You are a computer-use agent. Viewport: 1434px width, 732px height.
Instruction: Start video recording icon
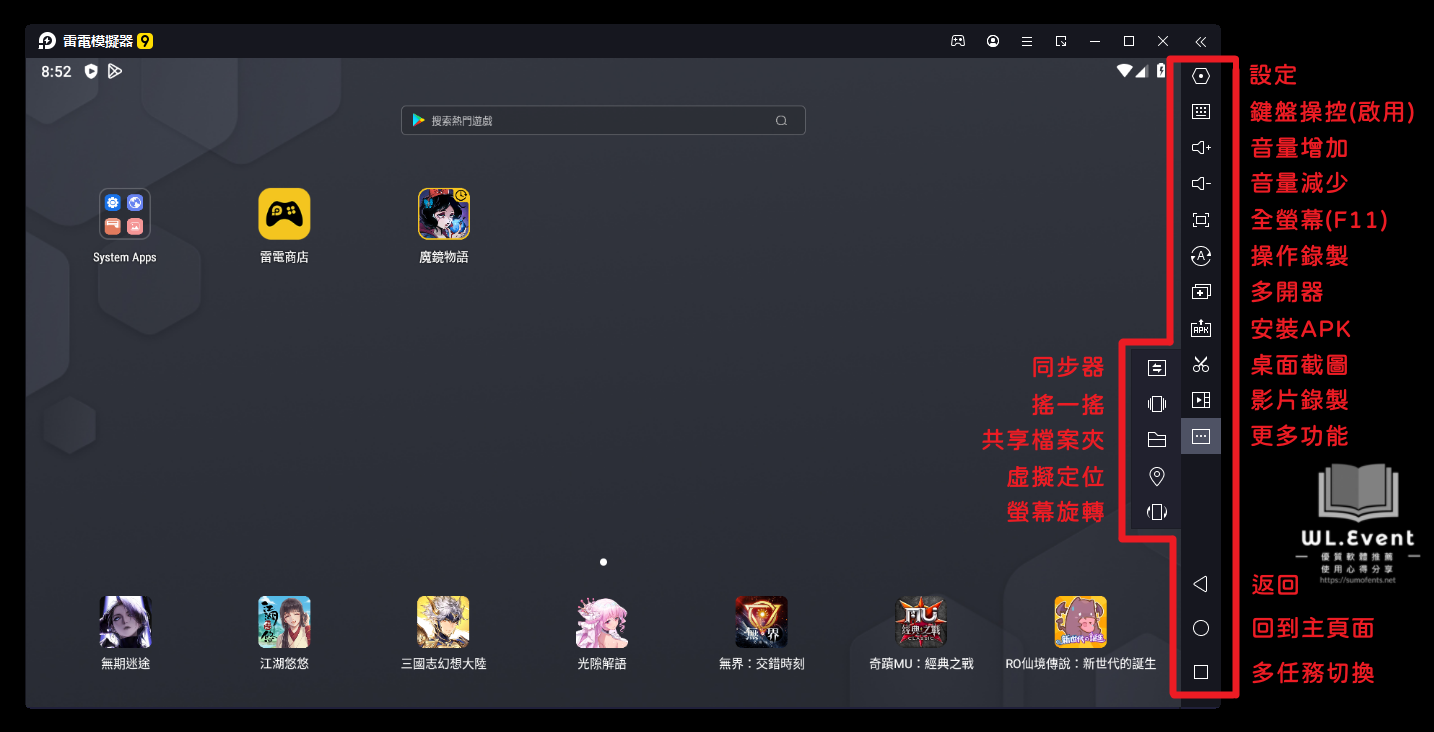click(1201, 400)
